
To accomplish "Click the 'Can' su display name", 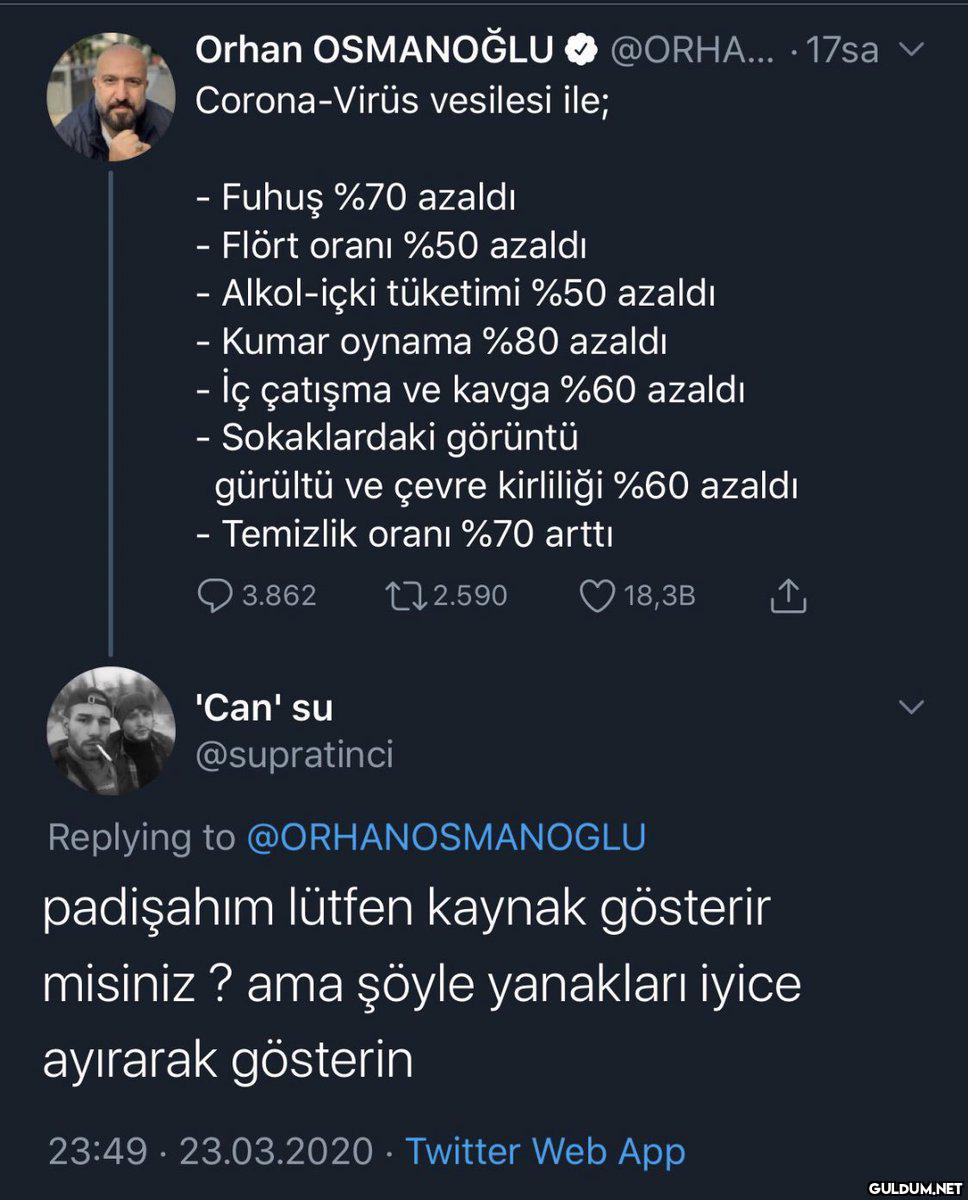I will click(264, 708).
